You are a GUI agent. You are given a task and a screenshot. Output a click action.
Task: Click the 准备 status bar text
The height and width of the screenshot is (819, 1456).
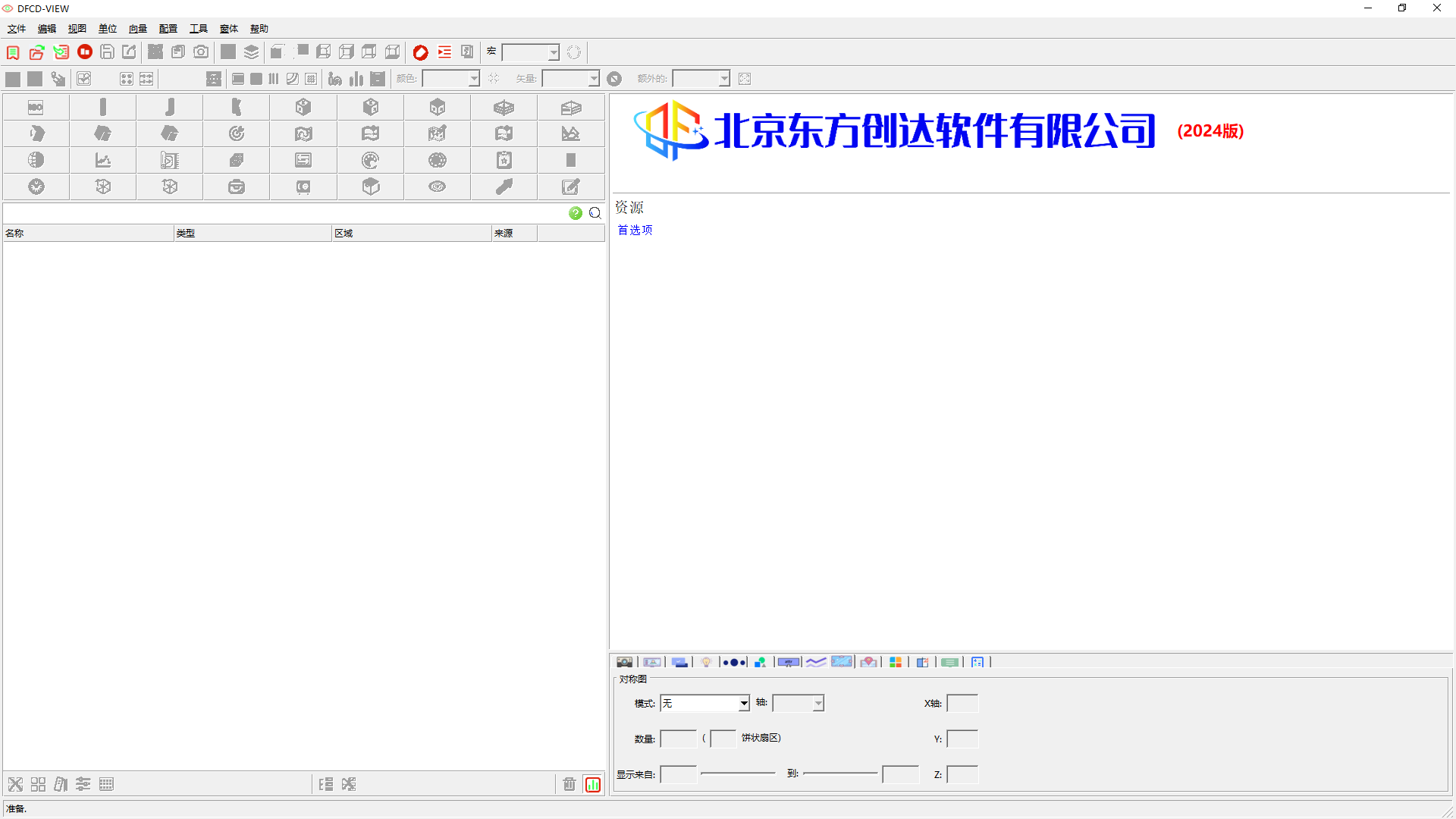coord(16,808)
